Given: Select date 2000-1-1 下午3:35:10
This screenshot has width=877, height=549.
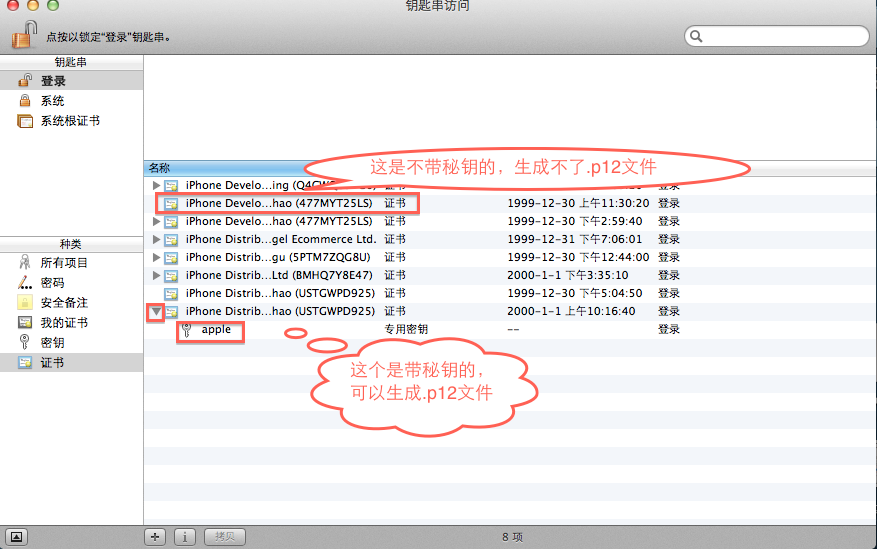Looking at the screenshot, I should click(568, 275).
